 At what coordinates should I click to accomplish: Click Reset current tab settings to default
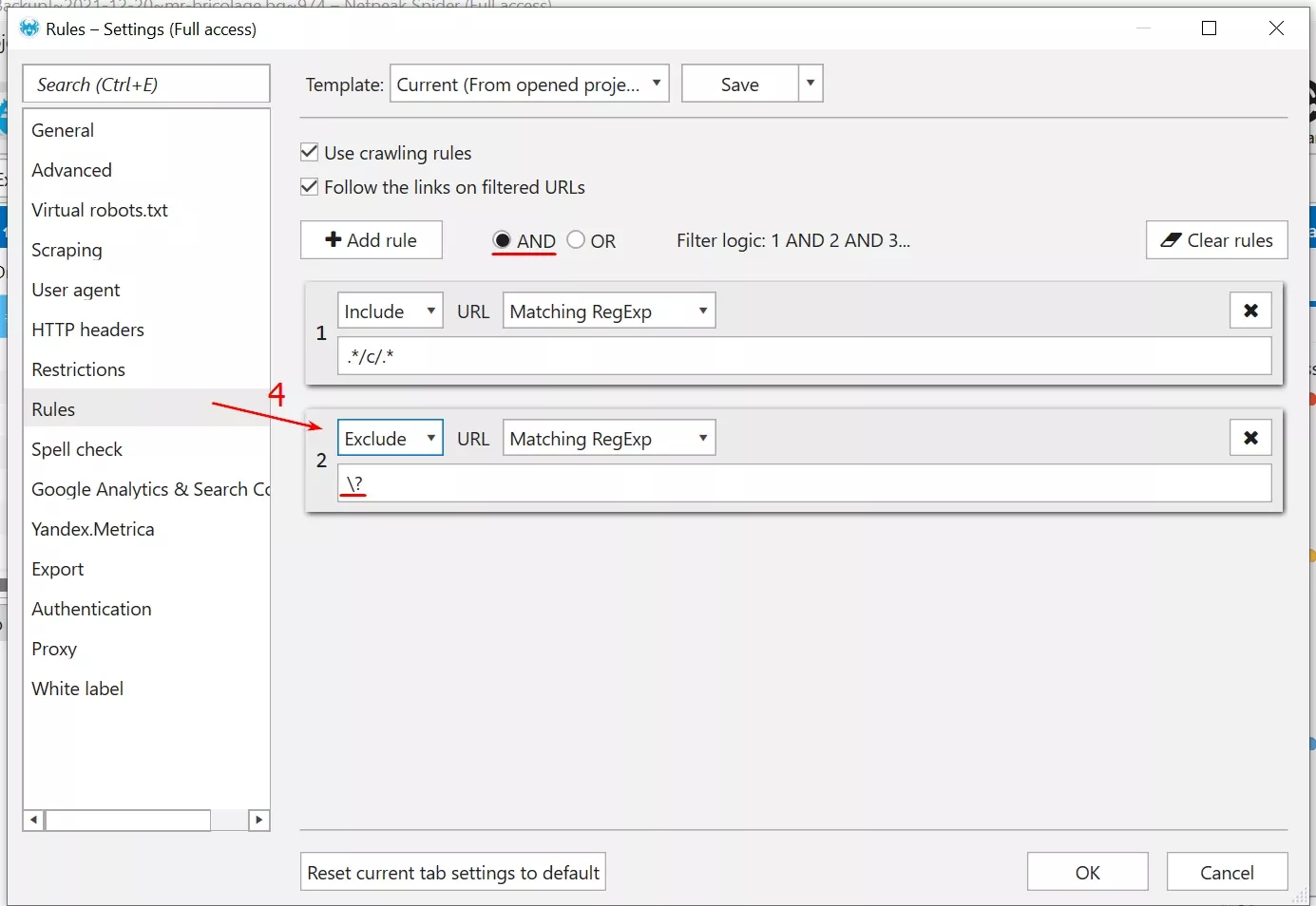coord(453,872)
